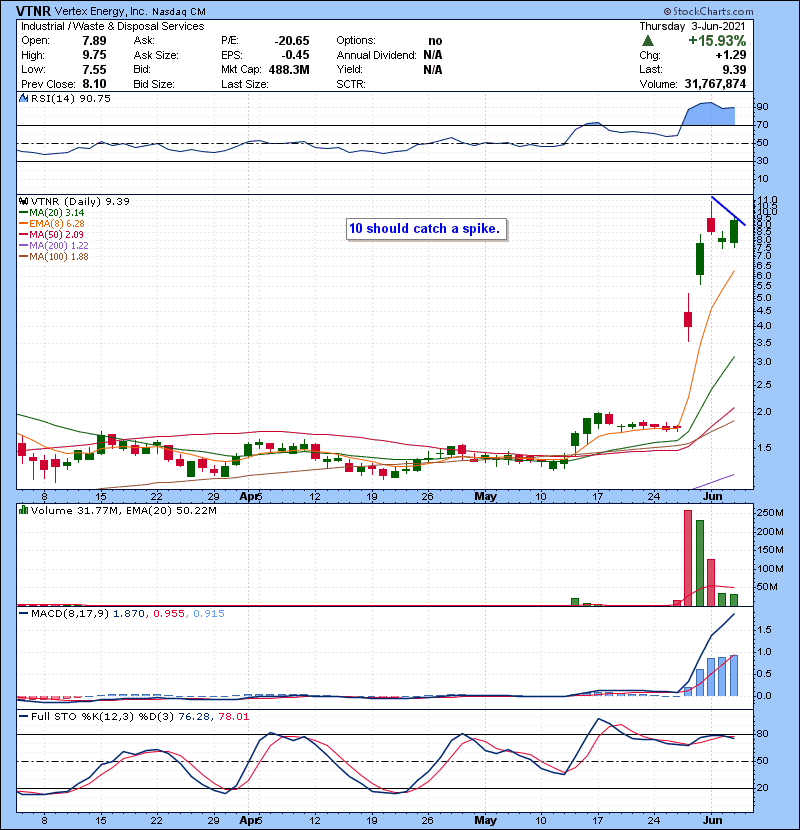Select the Low value 7.55
This screenshot has height=830, width=800.
tap(94, 69)
